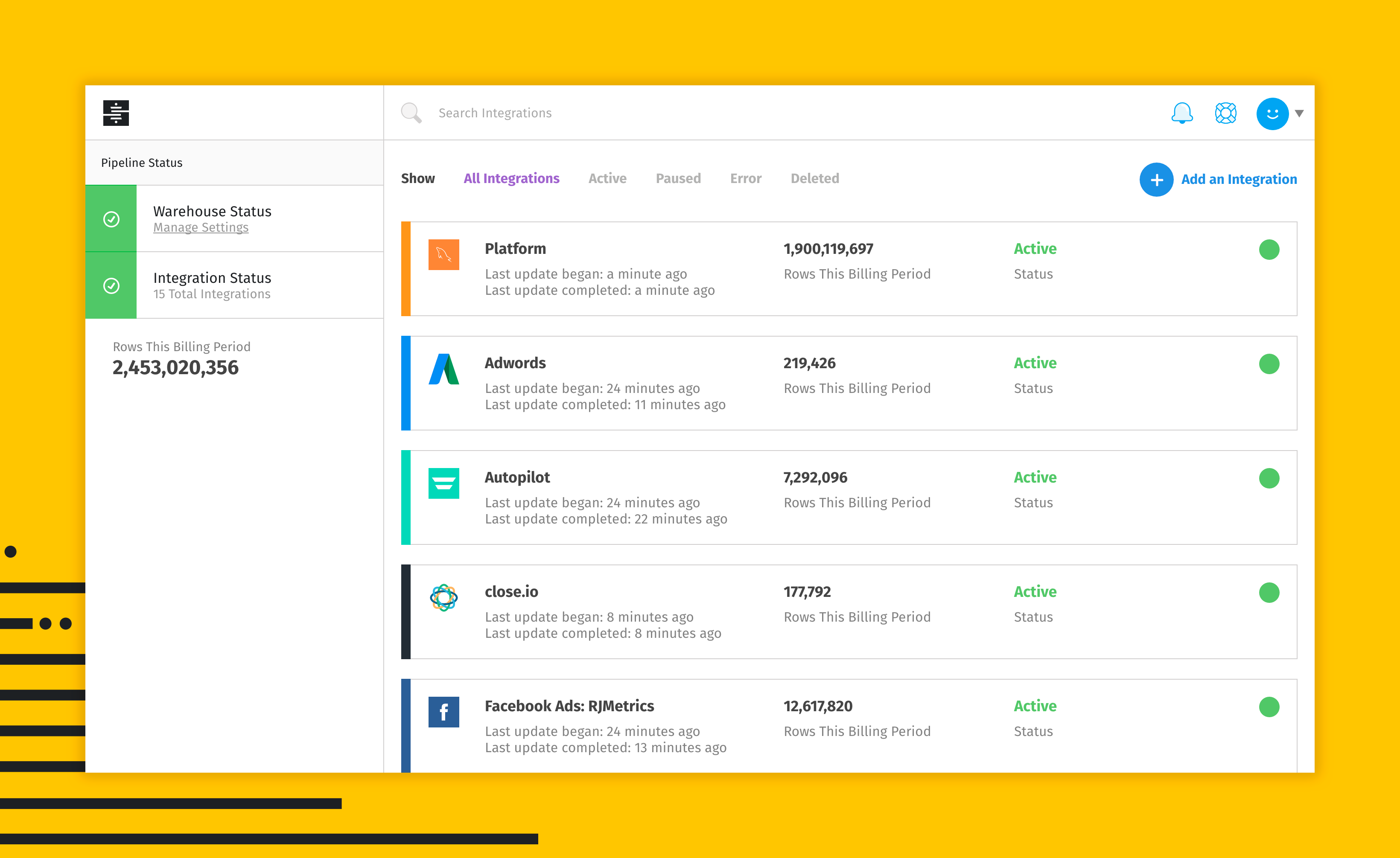
Task: Click the close.io integration logo
Action: click(x=443, y=597)
